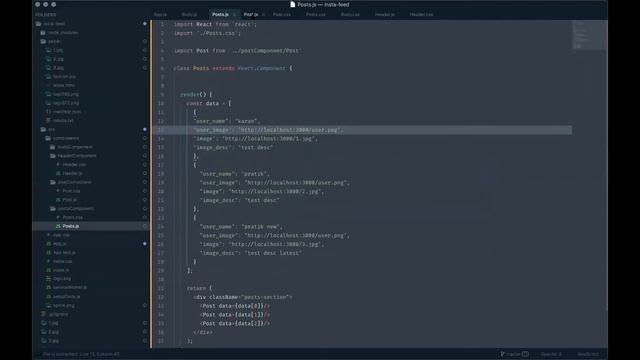Switch to the Header.css editor tab

pyautogui.click(x=421, y=15)
